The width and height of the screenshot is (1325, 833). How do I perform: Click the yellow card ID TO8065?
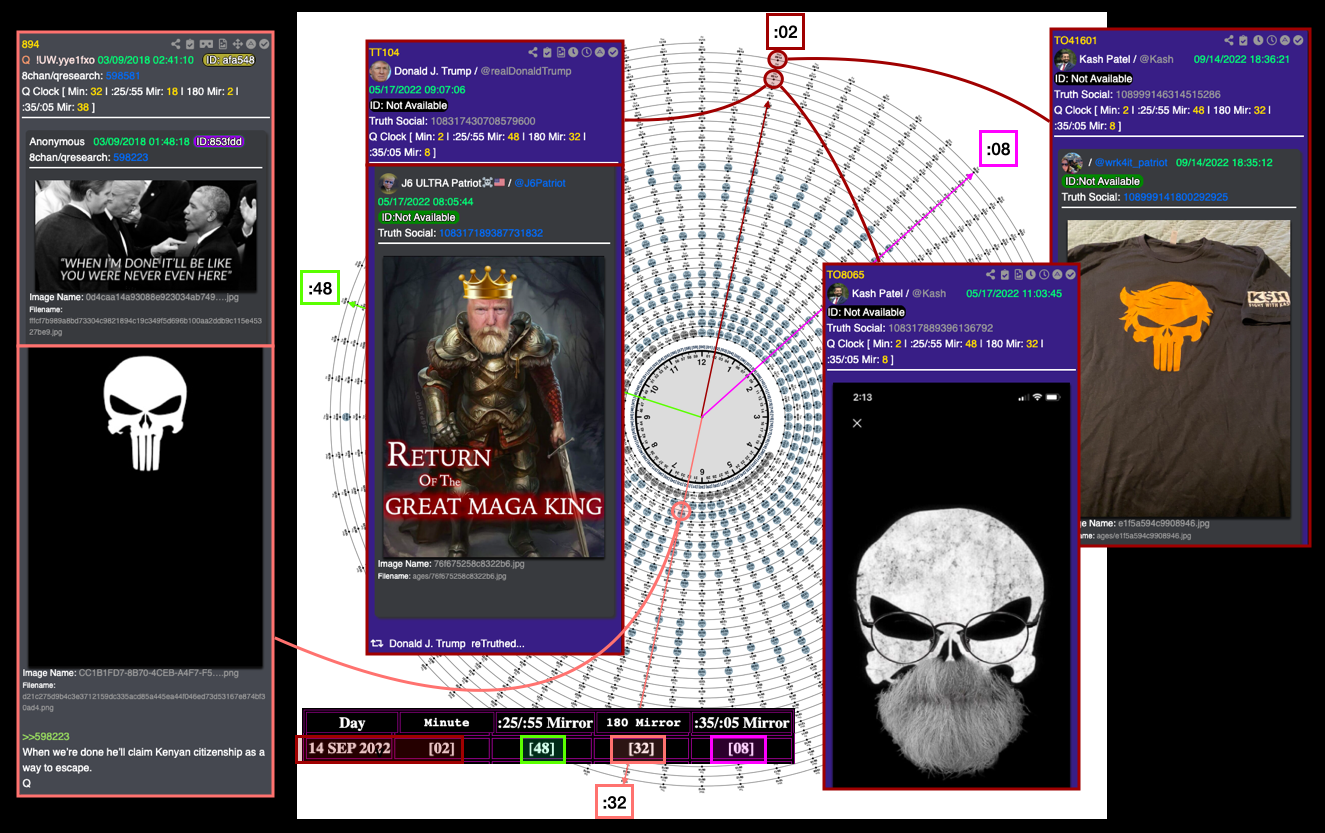(x=845, y=274)
